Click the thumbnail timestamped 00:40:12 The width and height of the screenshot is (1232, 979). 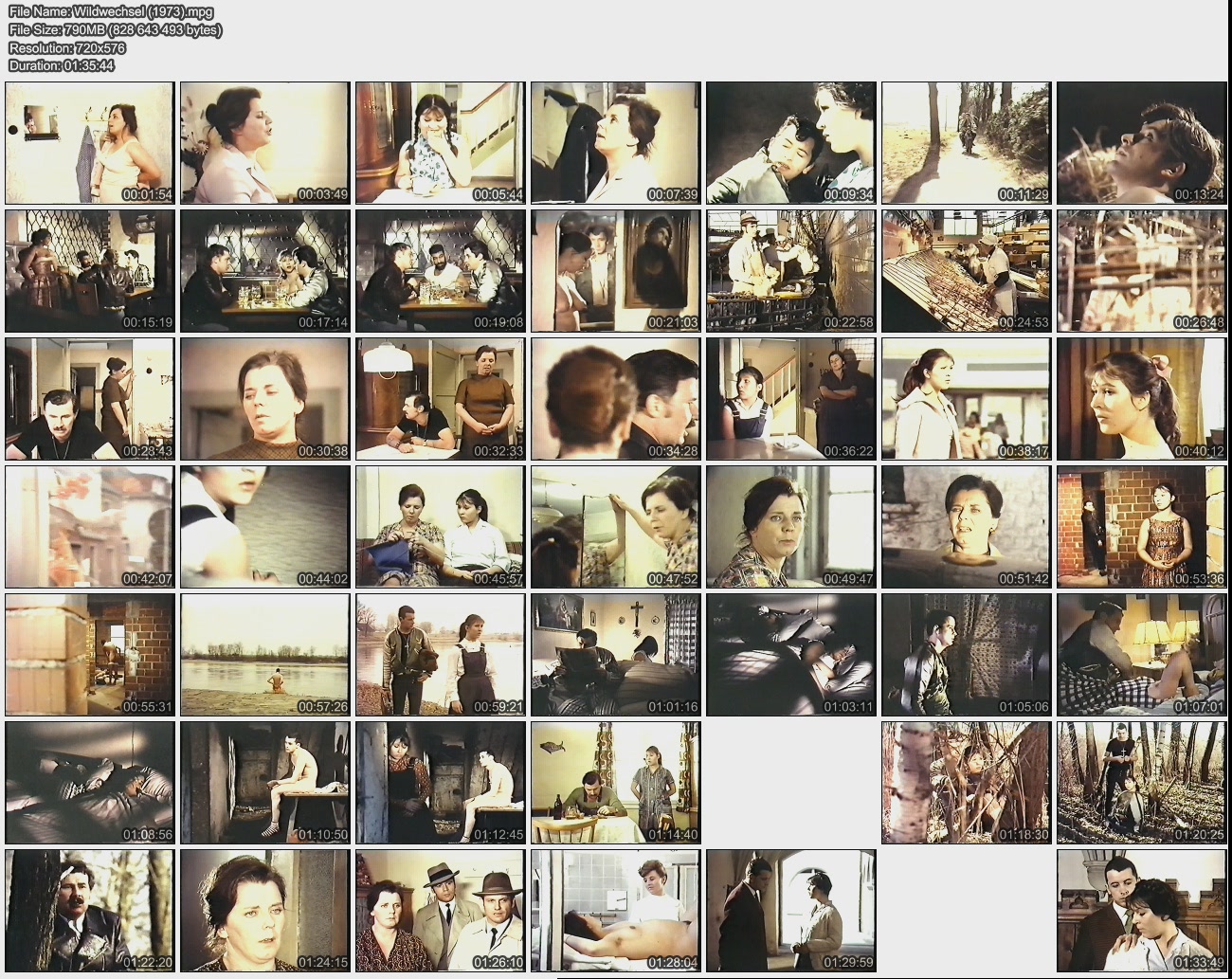pyautogui.click(x=1141, y=399)
